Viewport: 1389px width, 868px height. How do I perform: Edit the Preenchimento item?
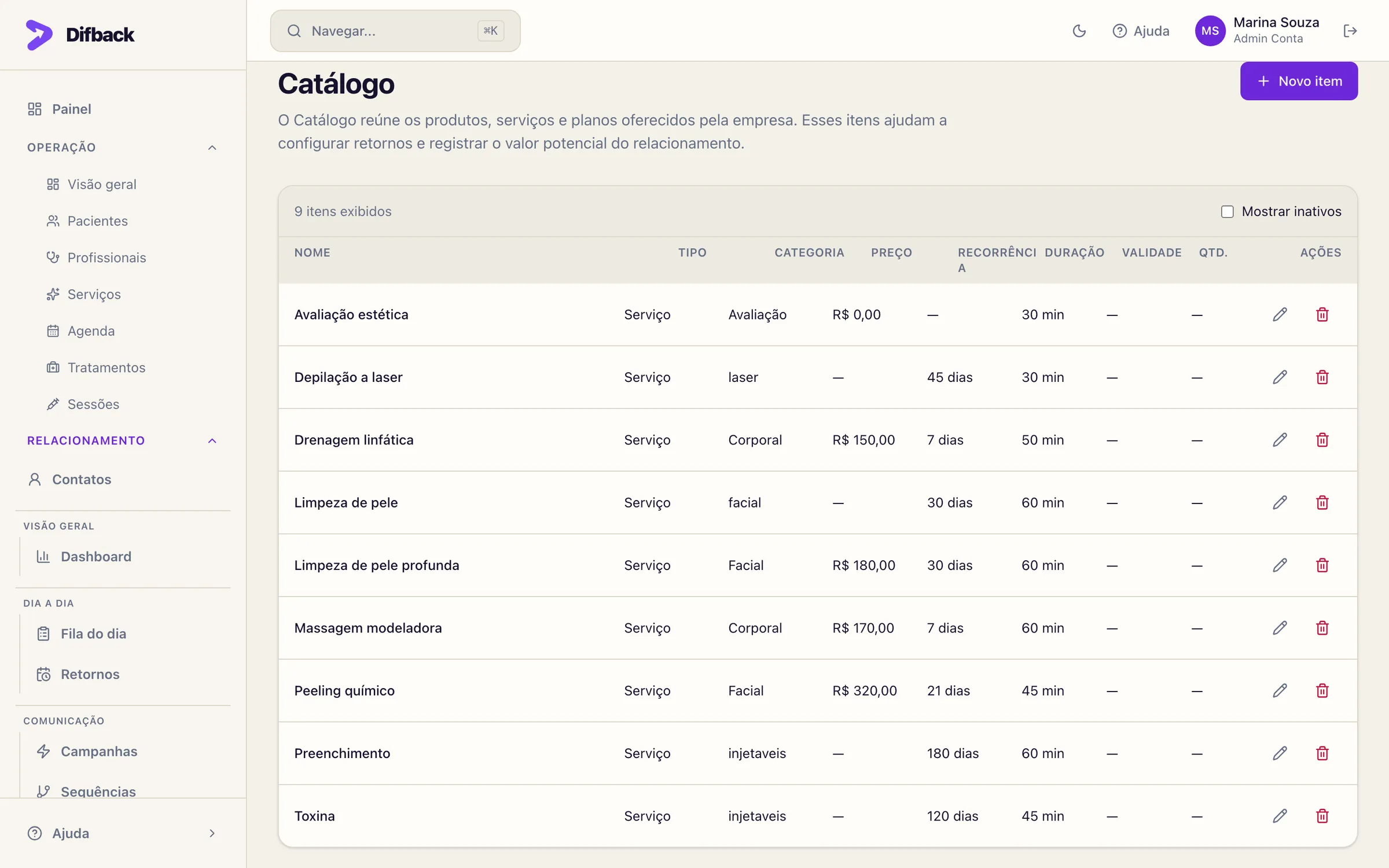pos(1280,753)
